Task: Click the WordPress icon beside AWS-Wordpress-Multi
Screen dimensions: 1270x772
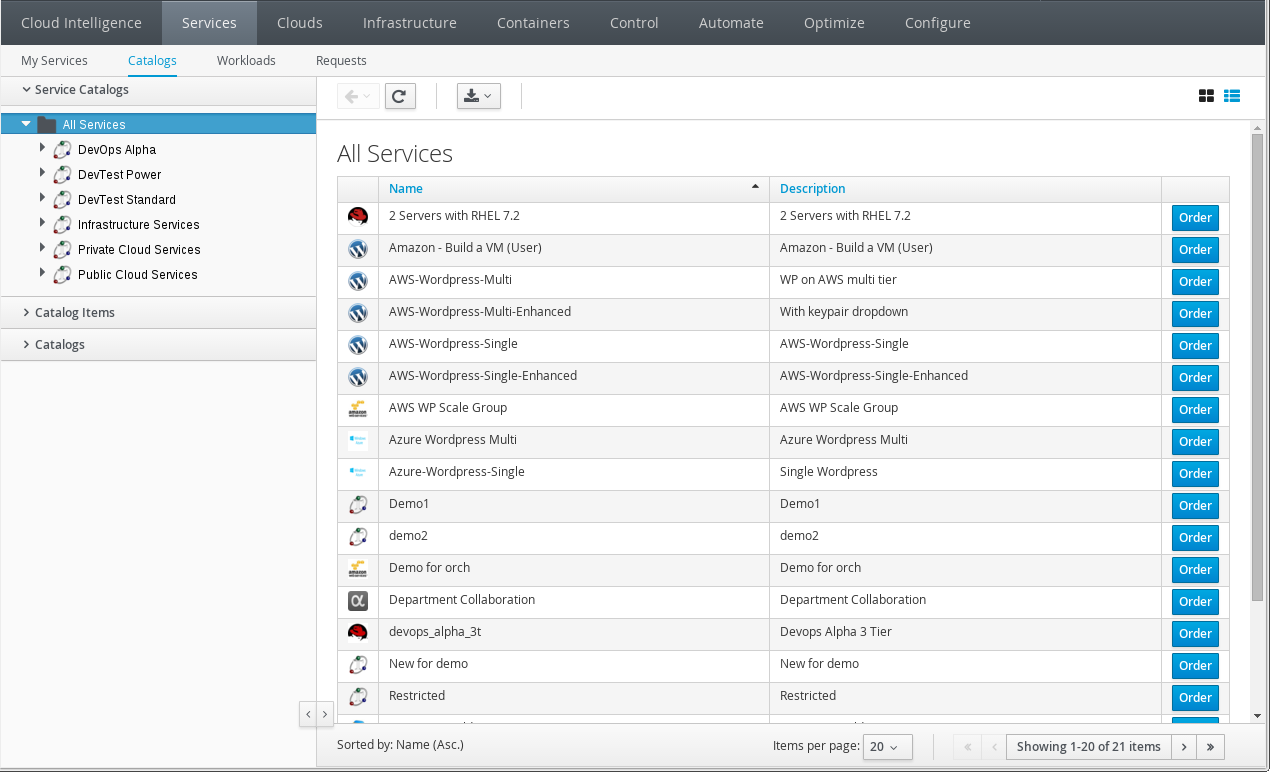Action: click(358, 281)
